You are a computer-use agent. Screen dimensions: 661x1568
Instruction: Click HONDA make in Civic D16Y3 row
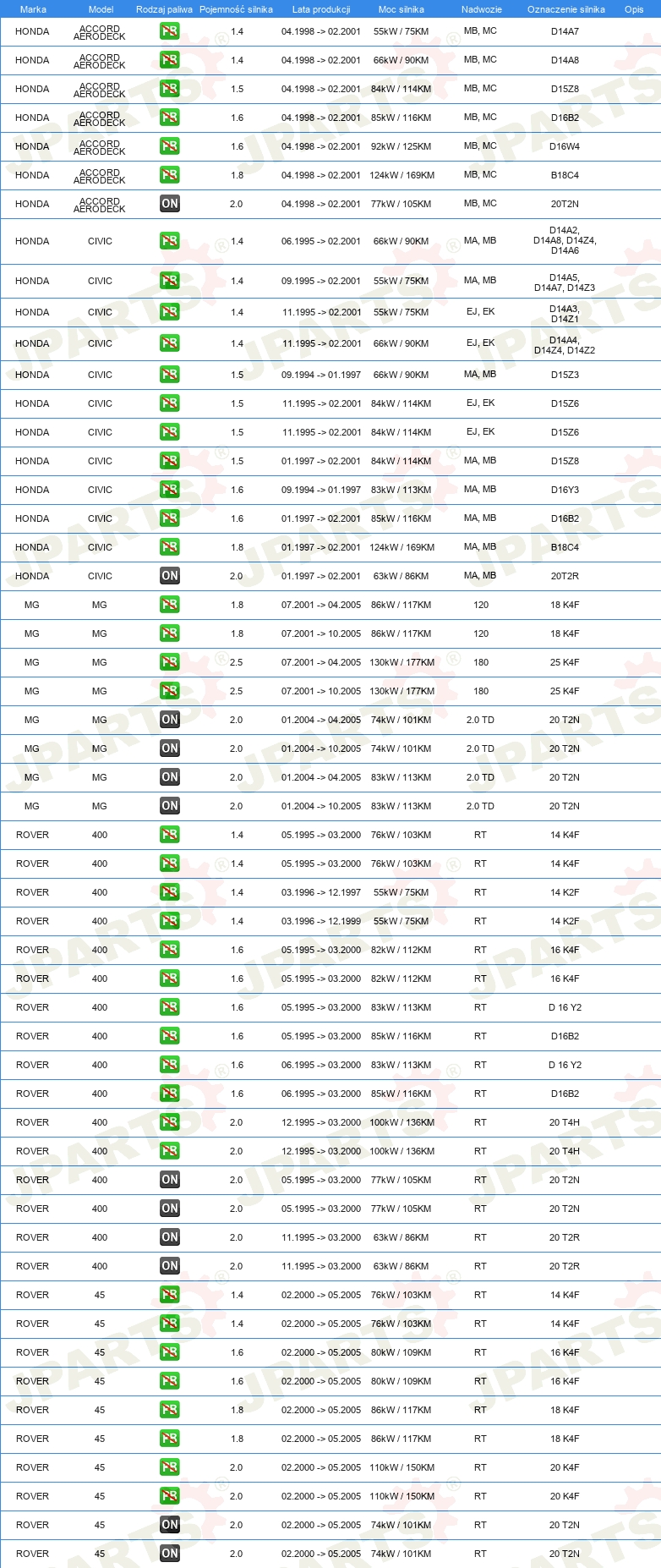tap(32, 490)
